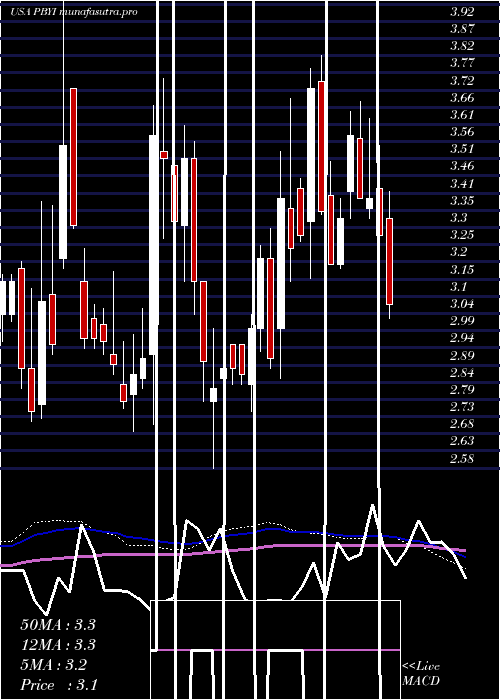This screenshot has height=700, width=500.
Task: Pick the 3.66 price axis value
Action: coord(462,97)
